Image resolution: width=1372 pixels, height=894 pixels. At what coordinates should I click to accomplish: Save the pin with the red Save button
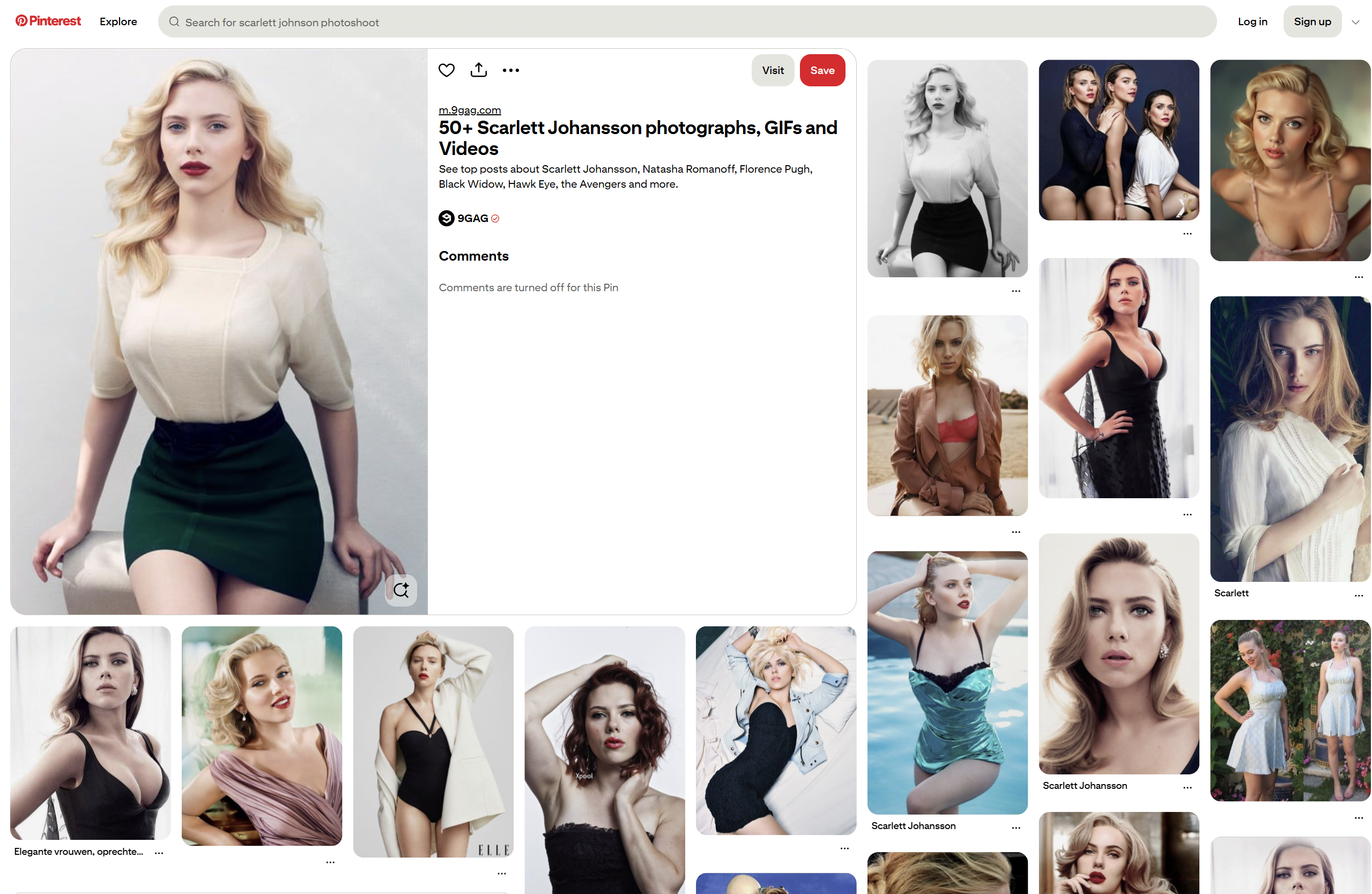[822, 70]
